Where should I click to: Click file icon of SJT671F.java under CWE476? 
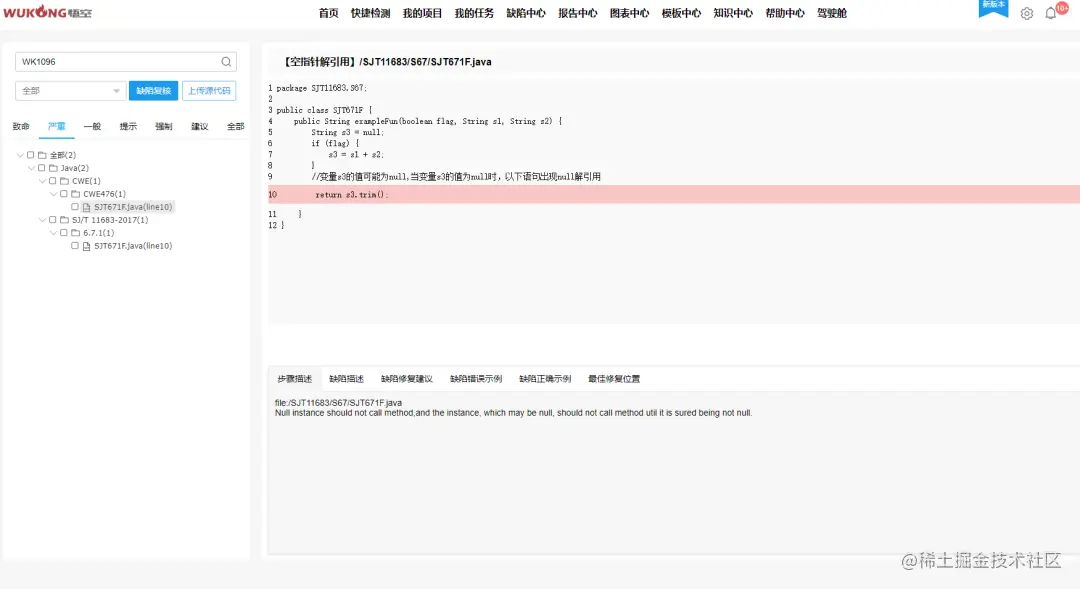(x=87, y=207)
